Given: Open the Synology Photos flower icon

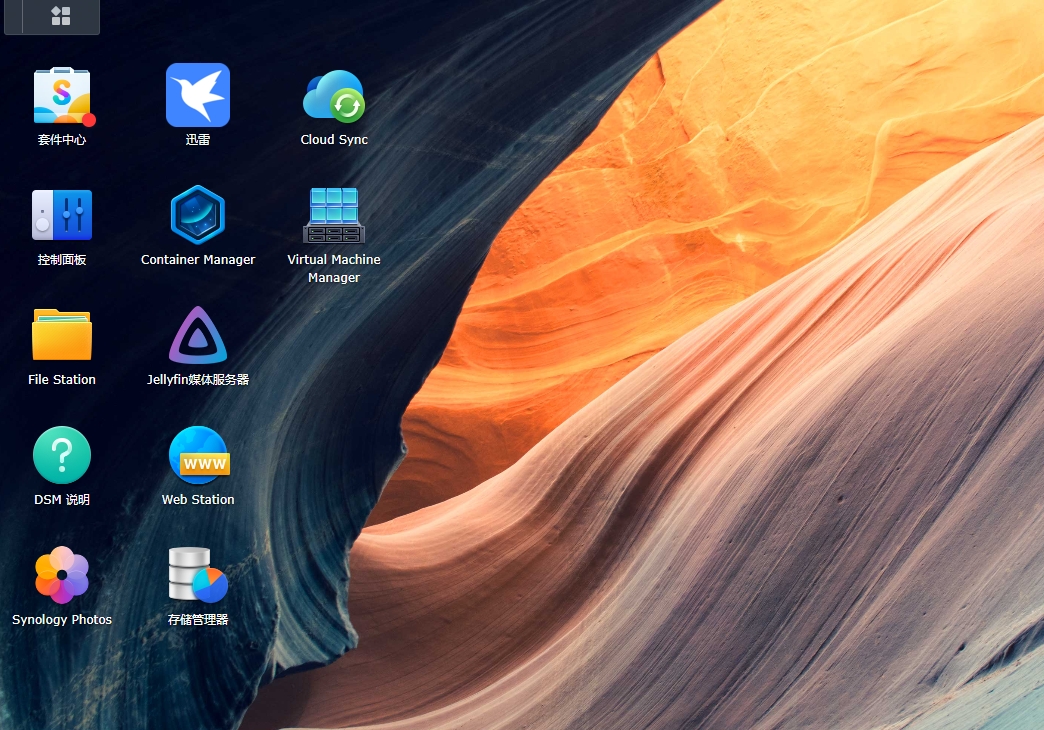Looking at the screenshot, I should tap(62, 575).
